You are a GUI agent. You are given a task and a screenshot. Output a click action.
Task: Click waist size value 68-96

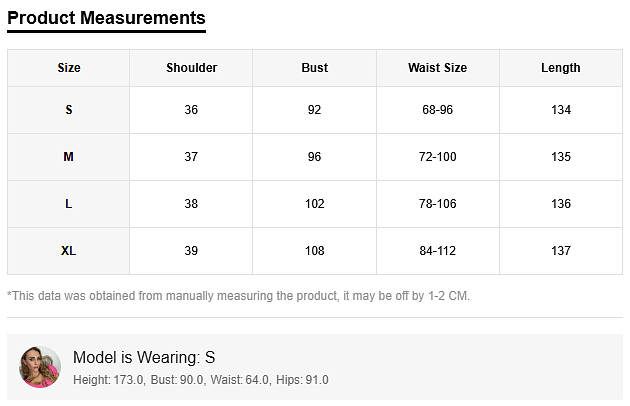click(437, 110)
